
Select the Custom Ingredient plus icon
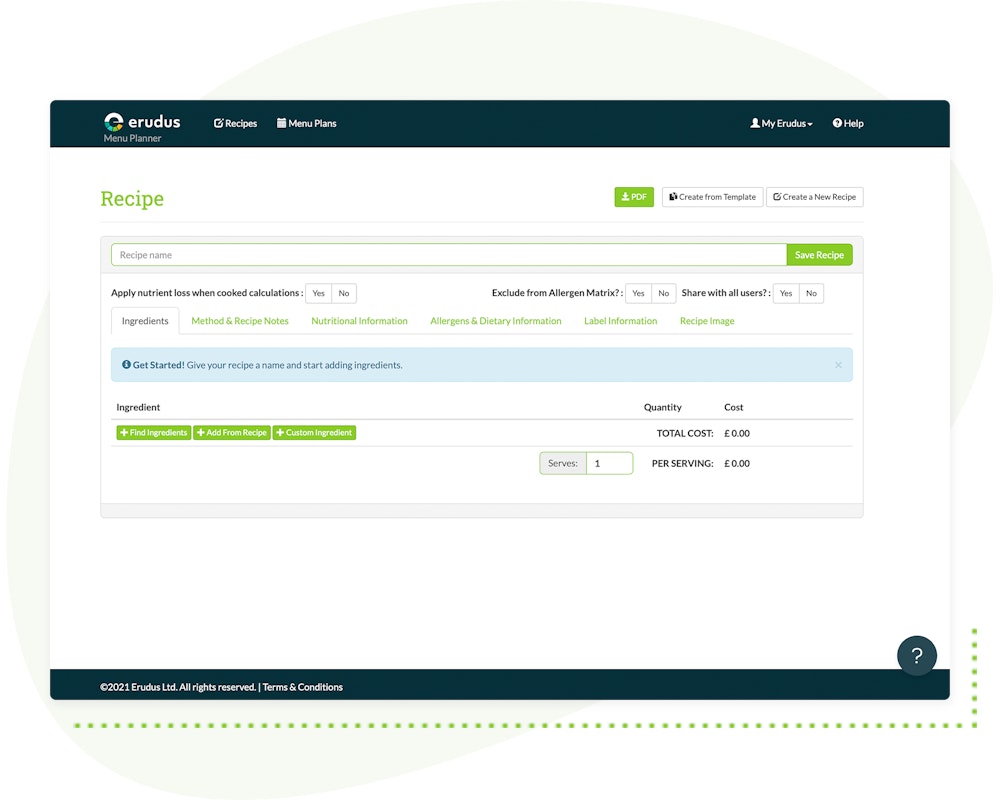280,432
